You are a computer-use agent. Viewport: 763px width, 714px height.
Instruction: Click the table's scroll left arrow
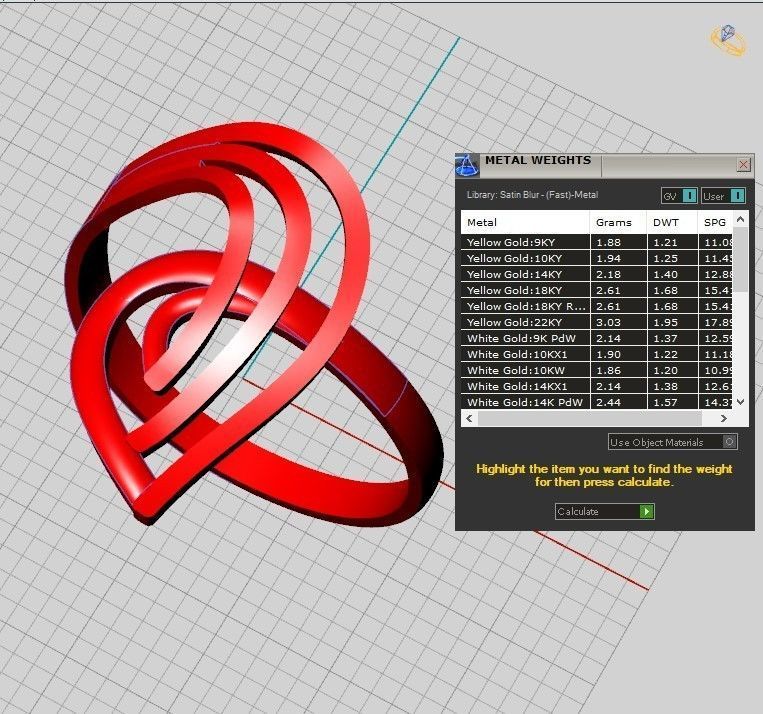click(469, 418)
